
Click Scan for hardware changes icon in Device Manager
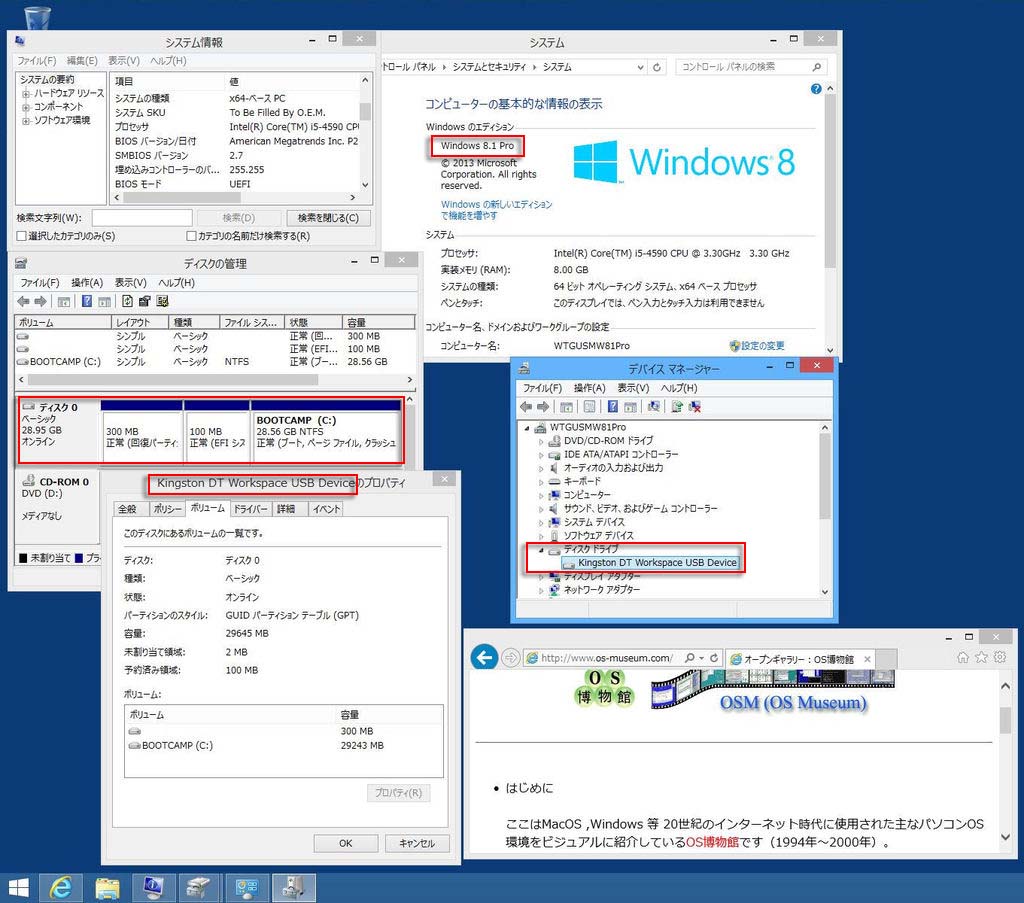(x=654, y=407)
